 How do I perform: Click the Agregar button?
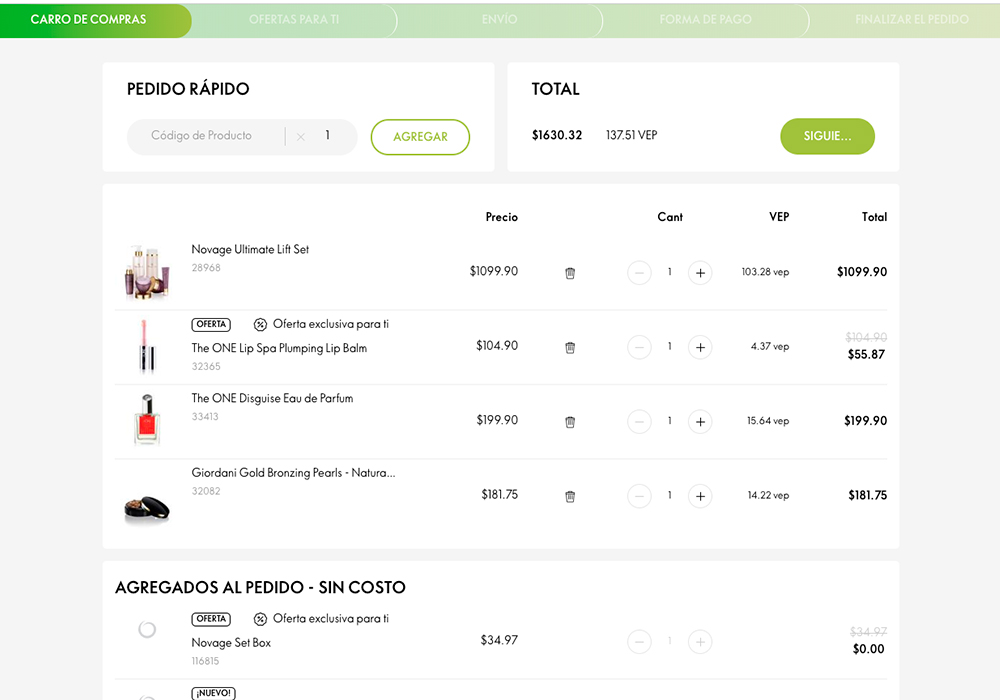pos(420,137)
